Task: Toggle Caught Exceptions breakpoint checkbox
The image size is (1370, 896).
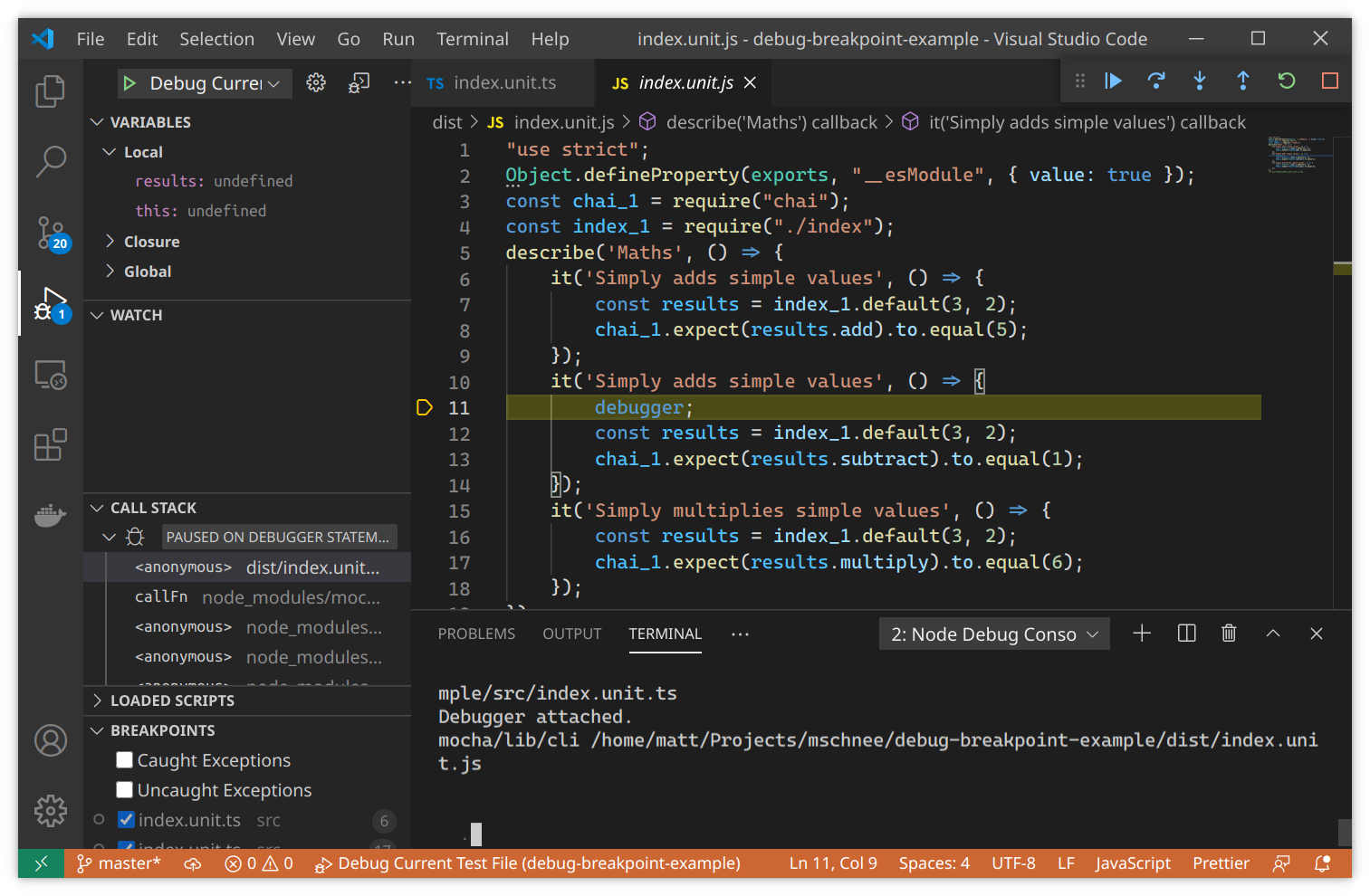Action: 125,759
